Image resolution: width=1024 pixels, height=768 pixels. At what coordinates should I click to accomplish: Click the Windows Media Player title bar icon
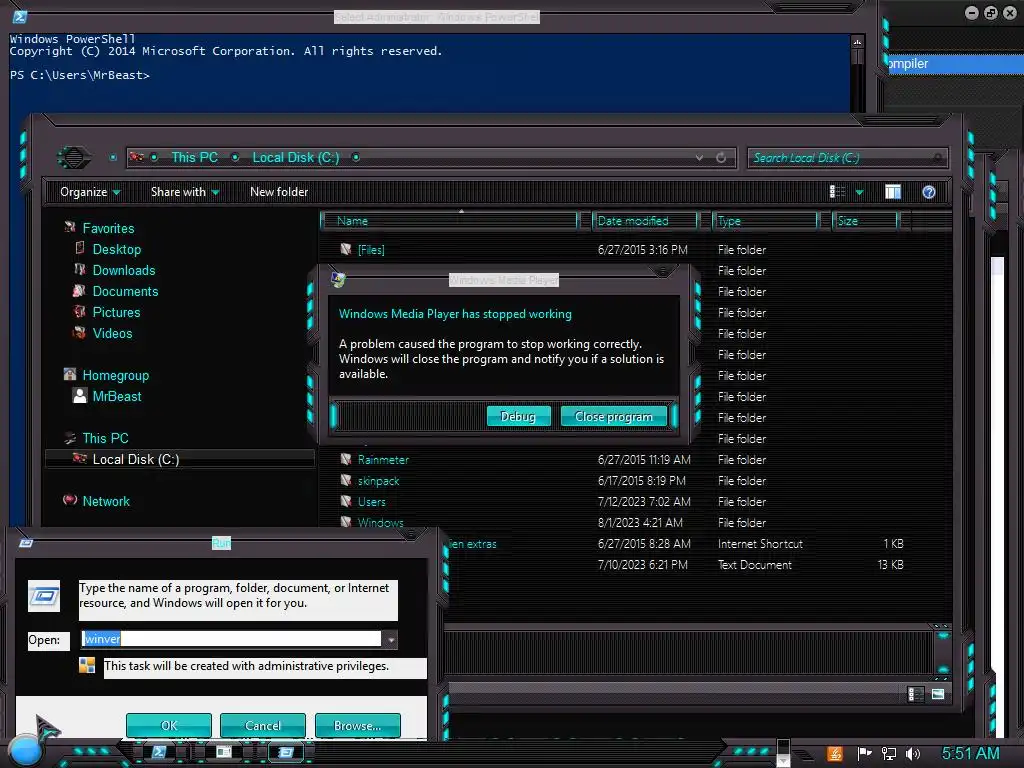pyautogui.click(x=338, y=280)
